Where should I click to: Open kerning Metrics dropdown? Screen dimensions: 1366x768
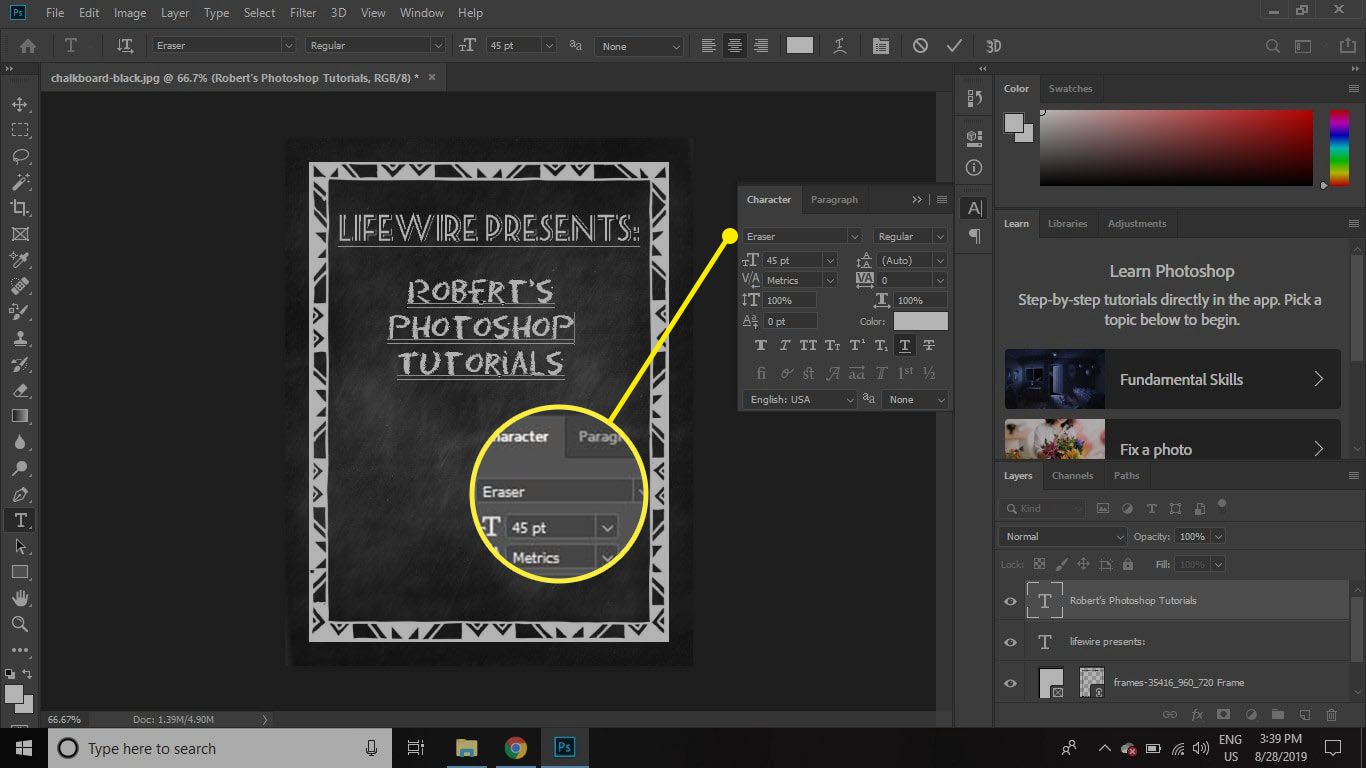[829, 281]
